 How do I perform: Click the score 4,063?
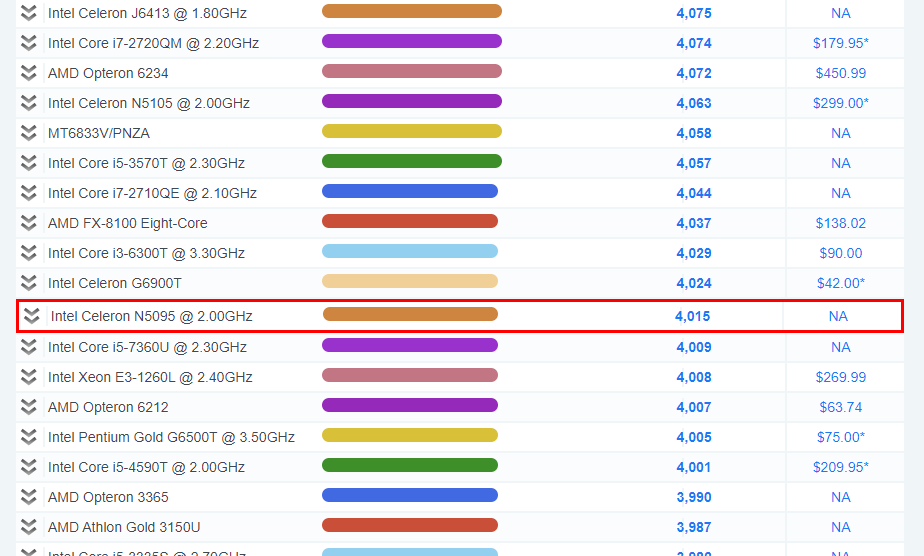694,103
